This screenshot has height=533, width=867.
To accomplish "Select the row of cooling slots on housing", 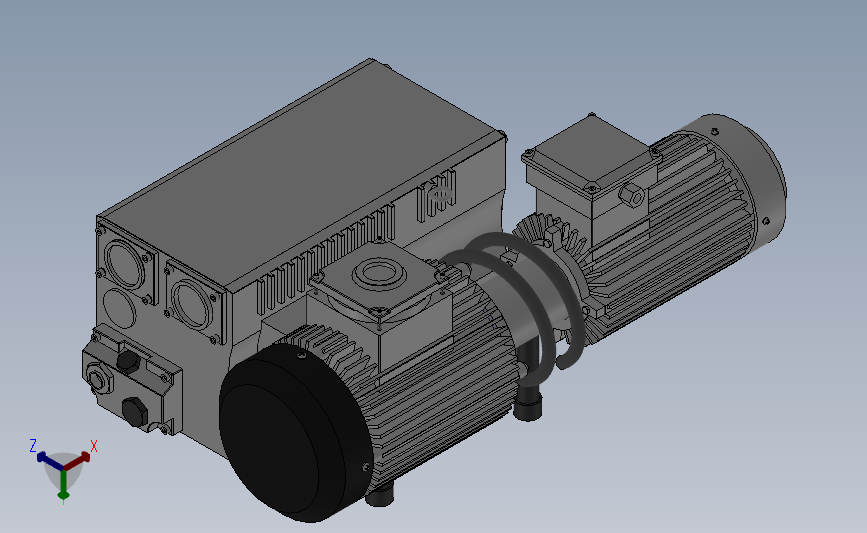I will 326,258.
